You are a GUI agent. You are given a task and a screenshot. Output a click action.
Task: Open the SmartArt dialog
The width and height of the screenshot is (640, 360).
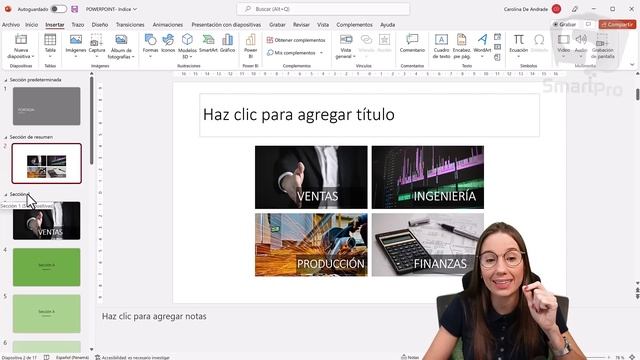(x=208, y=44)
